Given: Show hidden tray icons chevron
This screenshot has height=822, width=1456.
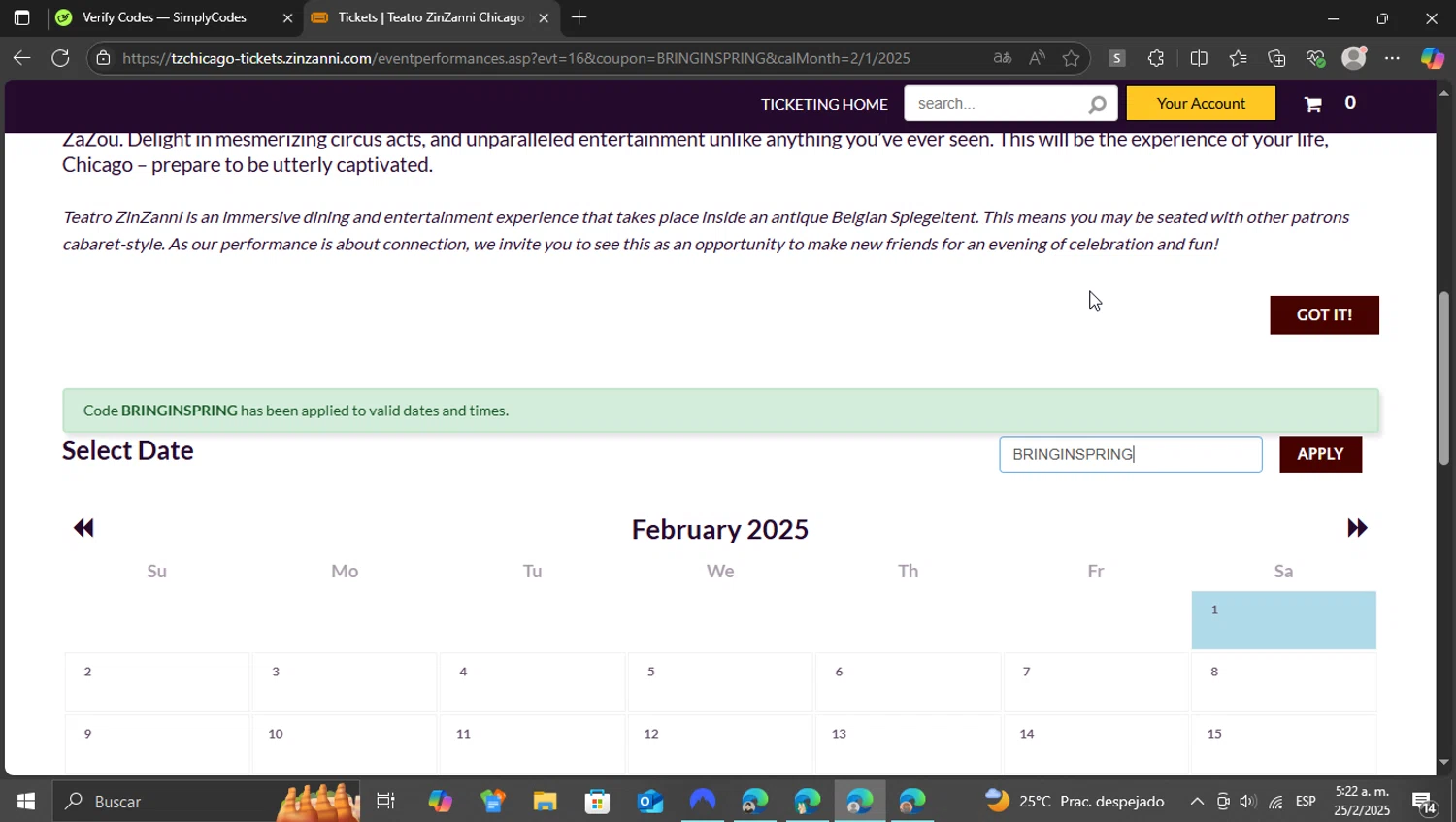Looking at the screenshot, I should pos(1197,802).
